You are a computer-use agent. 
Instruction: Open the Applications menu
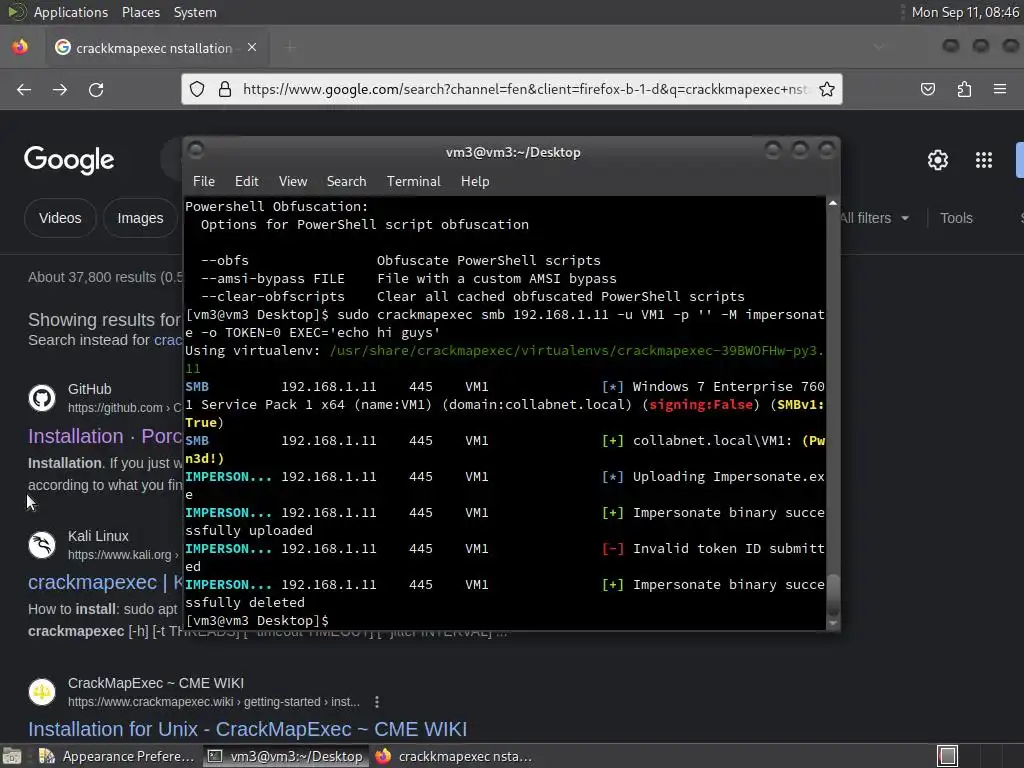pos(71,12)
